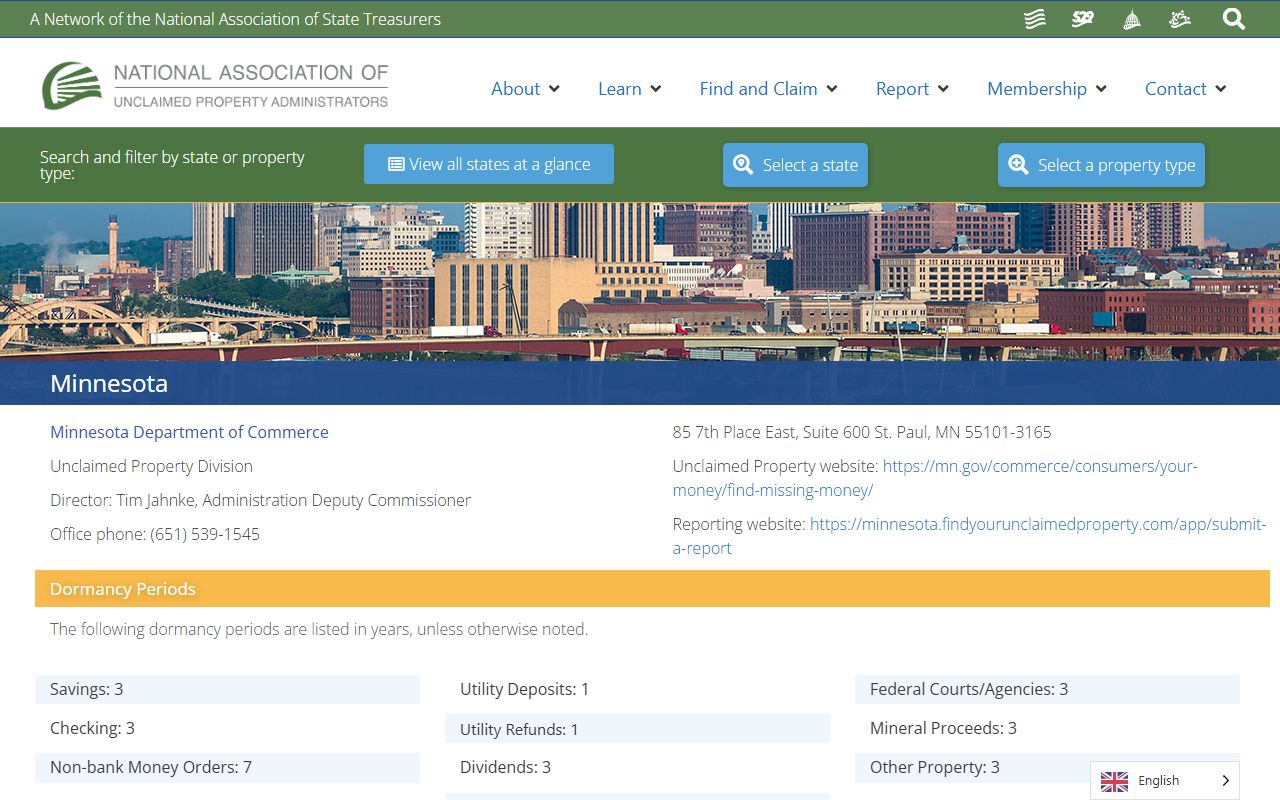Select the Utility Deposits: 1 row

(637, 689)
